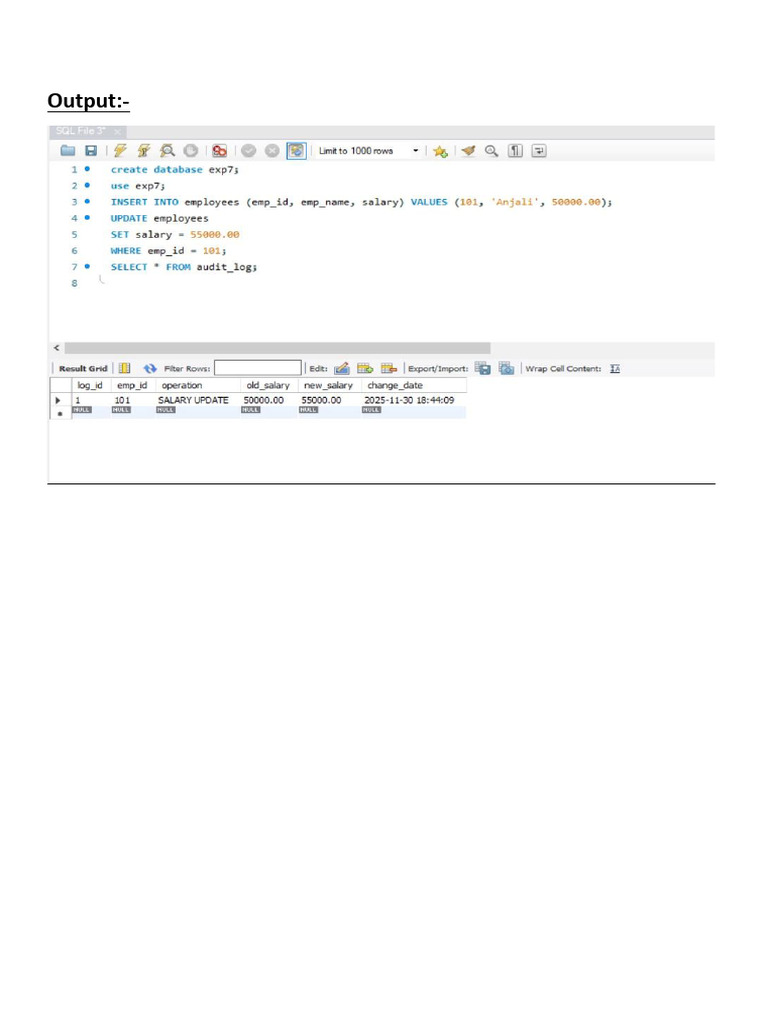Toggle word wrapping in the editor
Screen dimensions: 768x1024
pos(539,151)
